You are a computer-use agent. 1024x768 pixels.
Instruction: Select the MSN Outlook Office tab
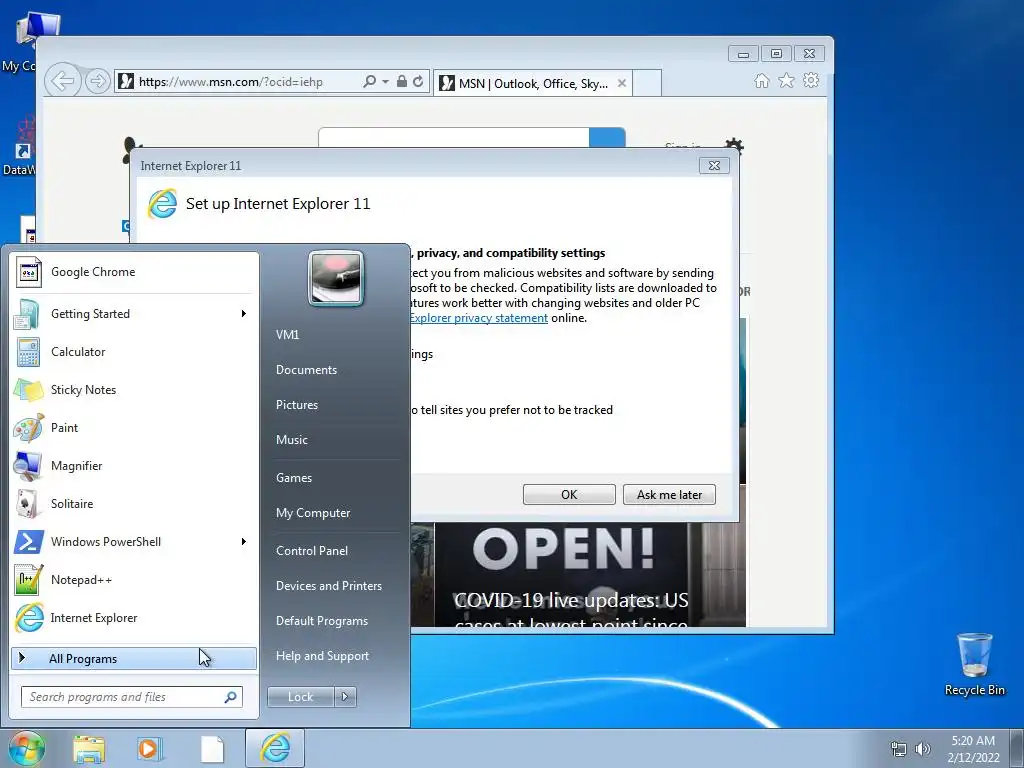click(x=533, y=84)
